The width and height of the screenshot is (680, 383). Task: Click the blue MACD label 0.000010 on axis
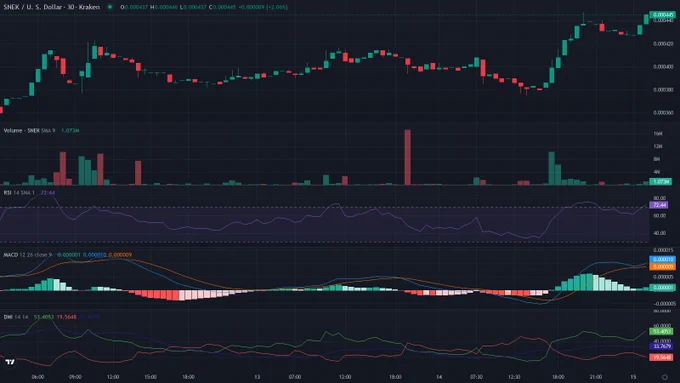click(x=662, y=259)
